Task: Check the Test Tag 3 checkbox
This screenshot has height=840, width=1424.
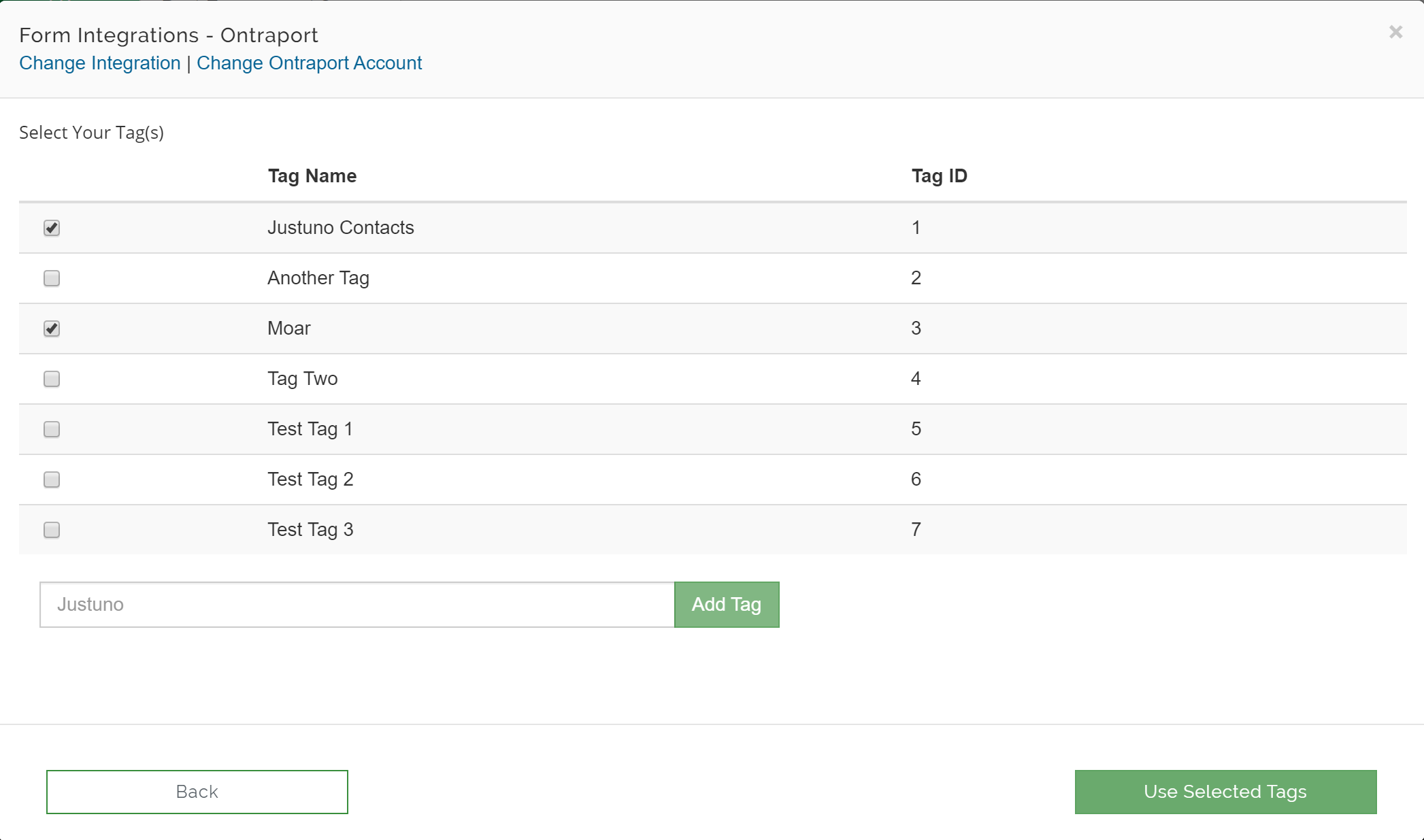Action: [x=51, y=529]
